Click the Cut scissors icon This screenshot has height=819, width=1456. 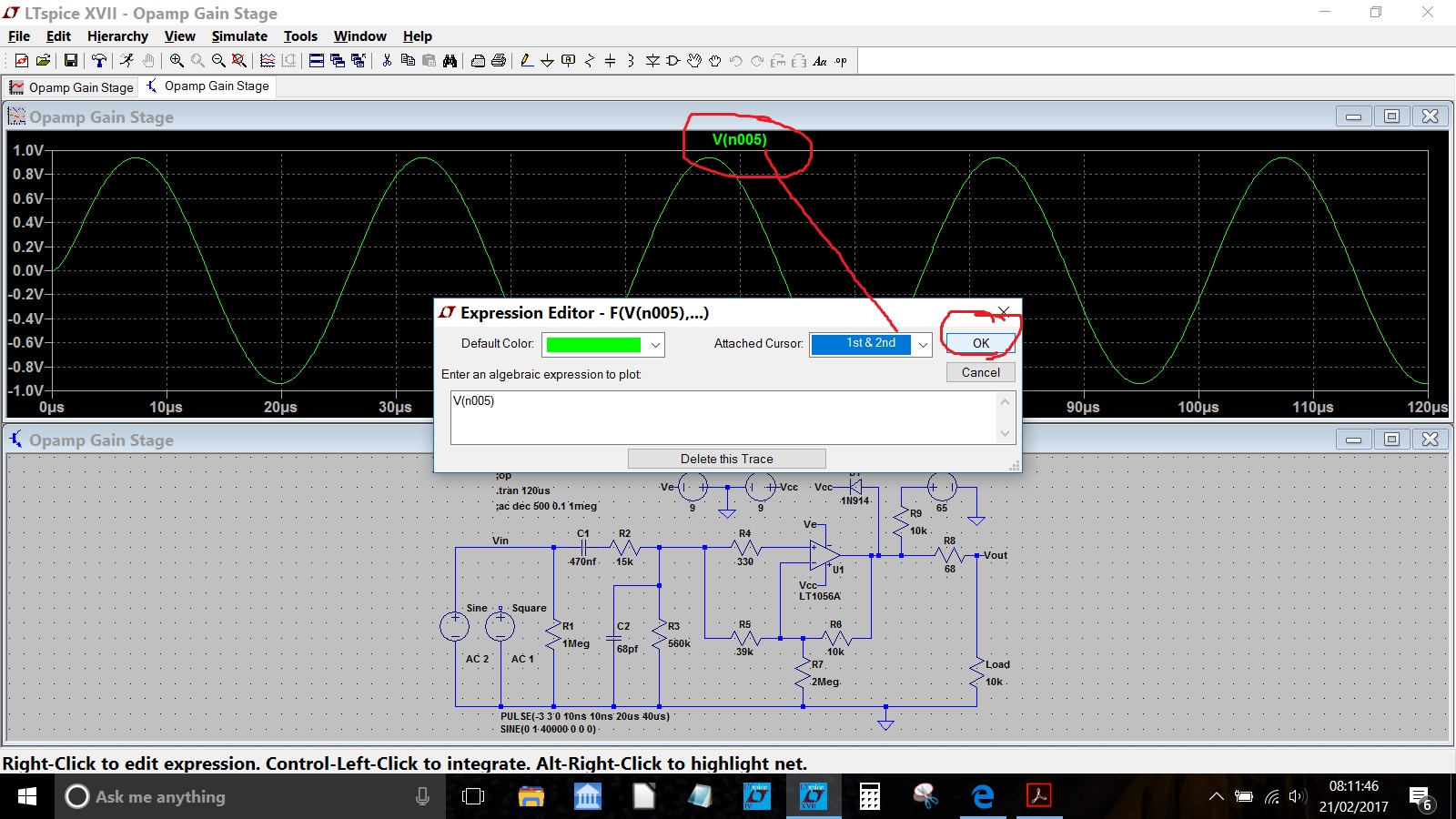pos(387,61)
